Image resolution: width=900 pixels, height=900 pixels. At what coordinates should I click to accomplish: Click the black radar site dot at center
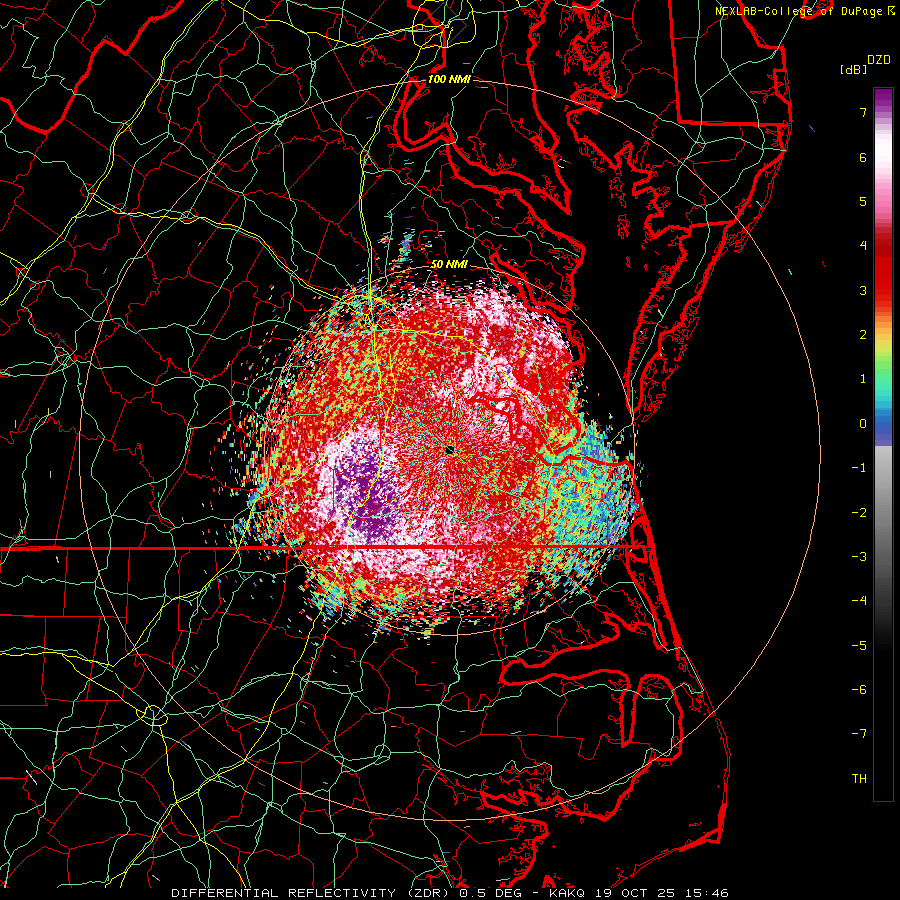tap(450, 451)
